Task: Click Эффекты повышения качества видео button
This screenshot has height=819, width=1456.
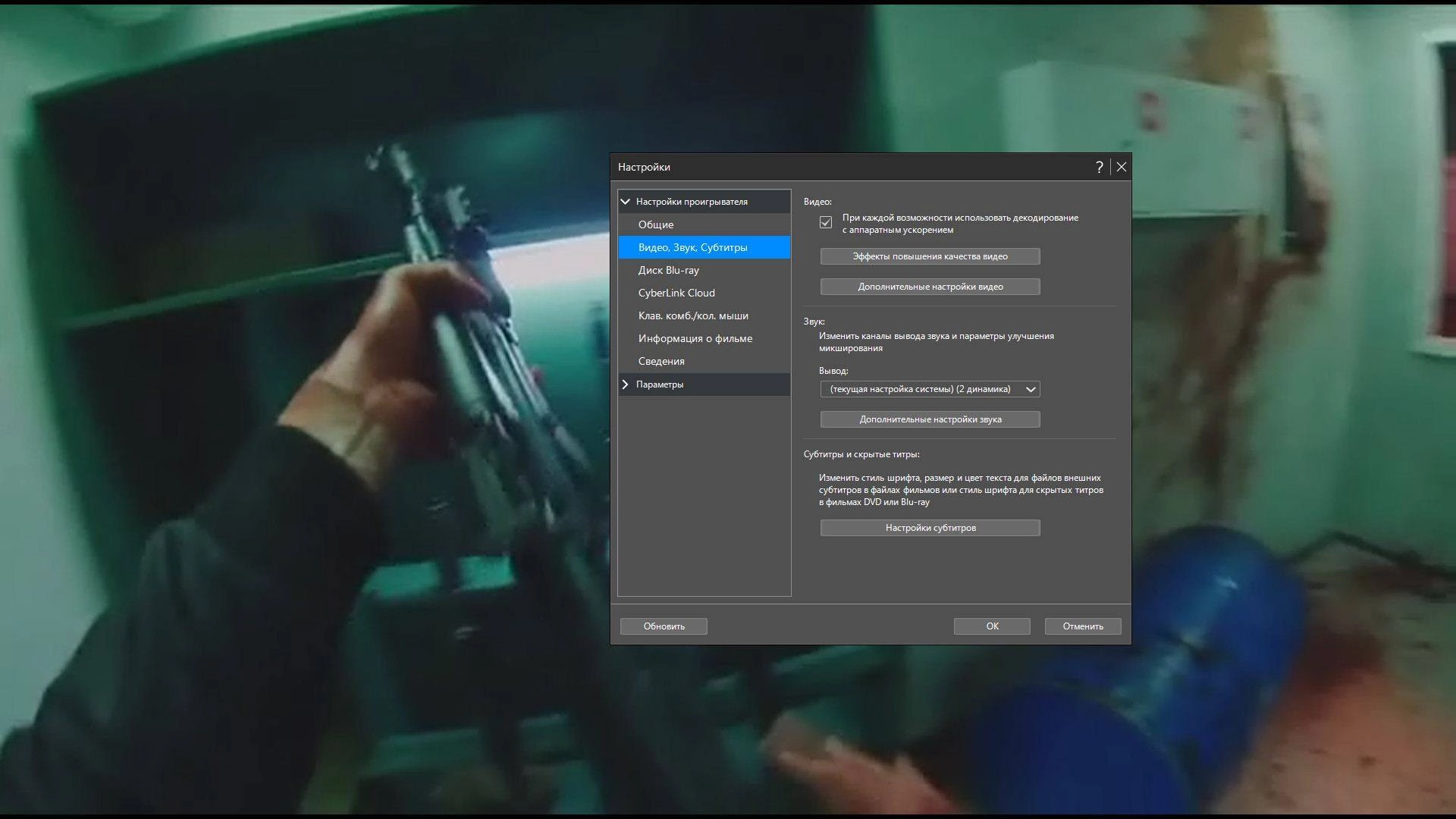Action: pyautogui.click(x=930, y=256)
